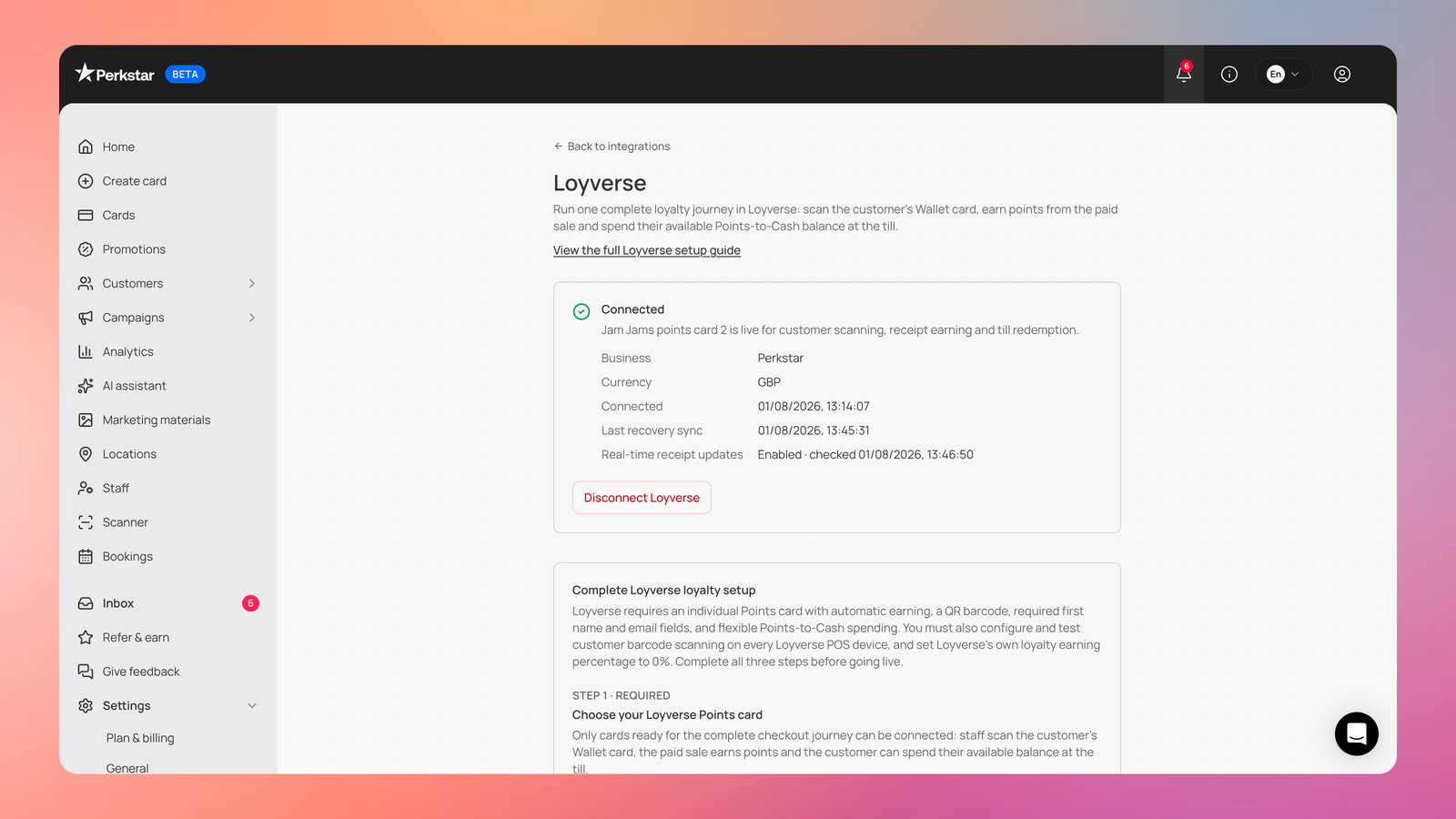Click the Promotions percent badge icon

tap(86, 249)
